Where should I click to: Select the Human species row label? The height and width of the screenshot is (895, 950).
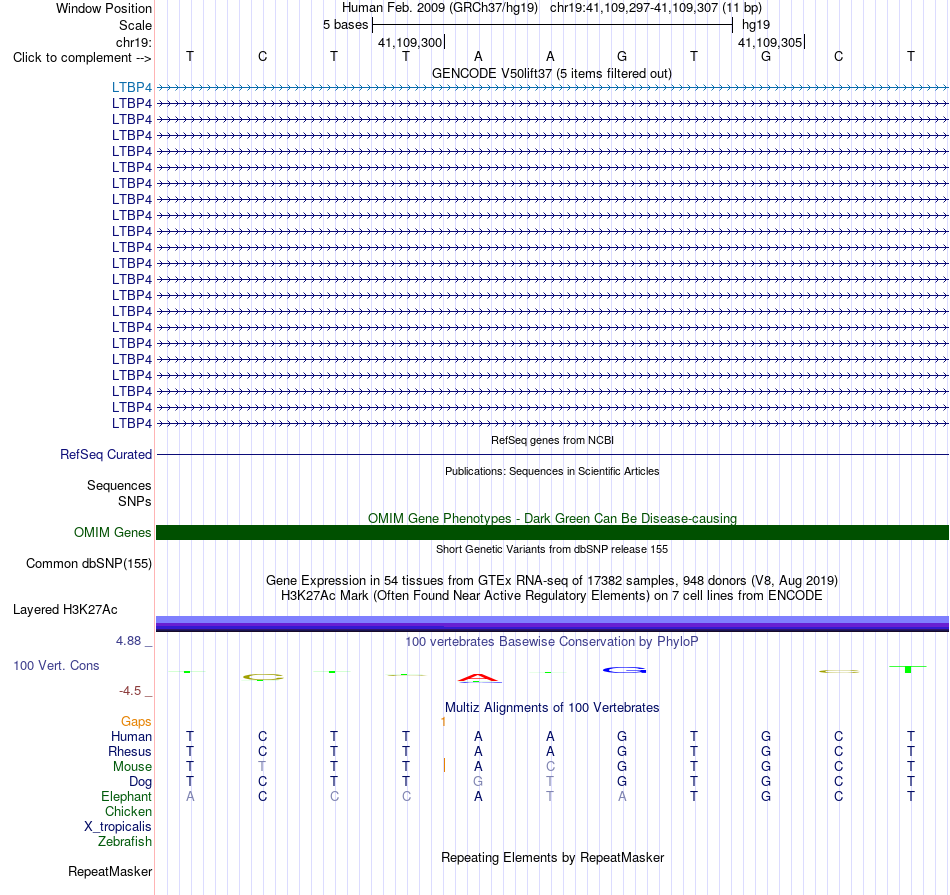[x=131, y=736]
